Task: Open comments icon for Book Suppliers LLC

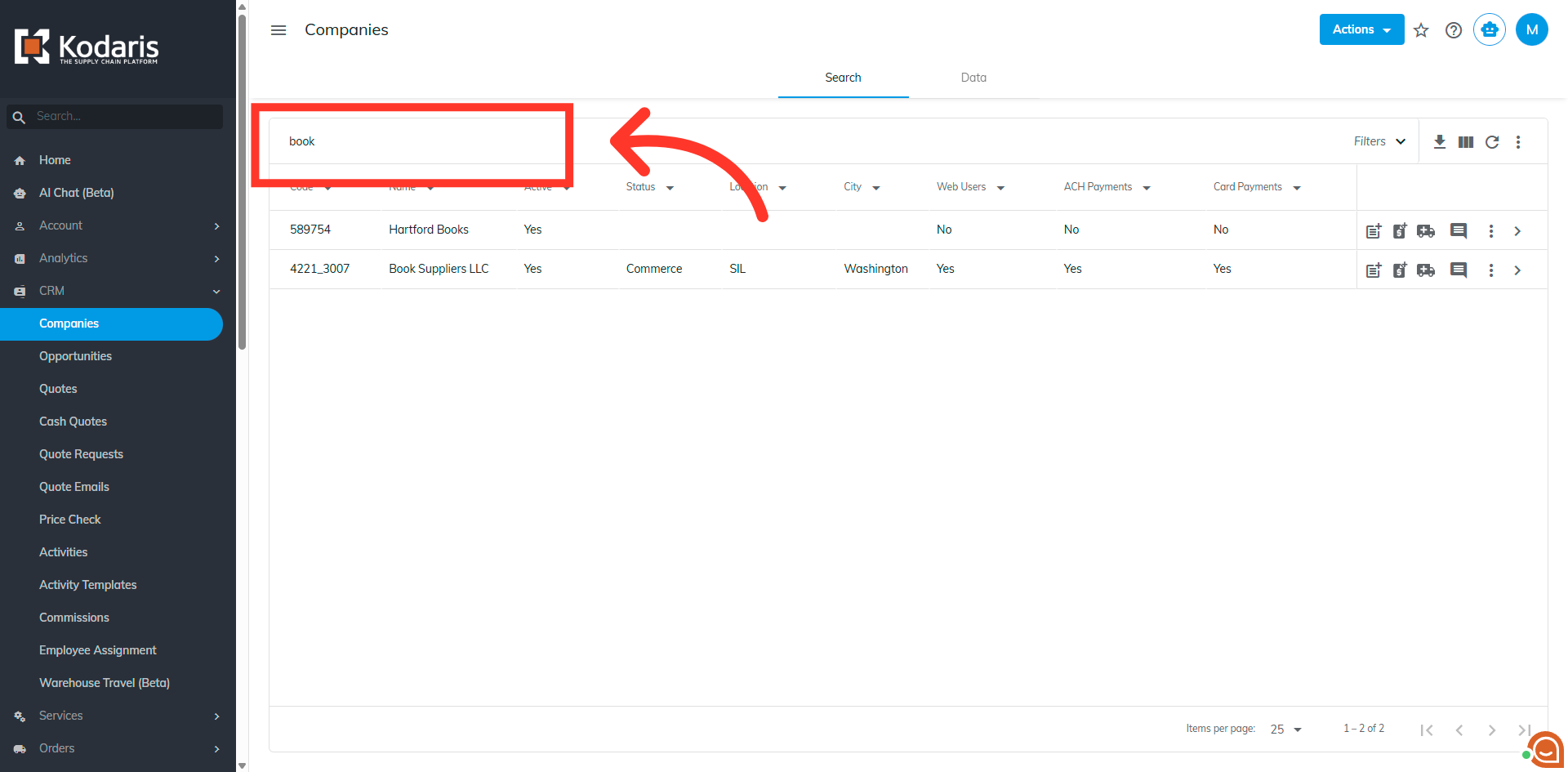Action: 1459,270
